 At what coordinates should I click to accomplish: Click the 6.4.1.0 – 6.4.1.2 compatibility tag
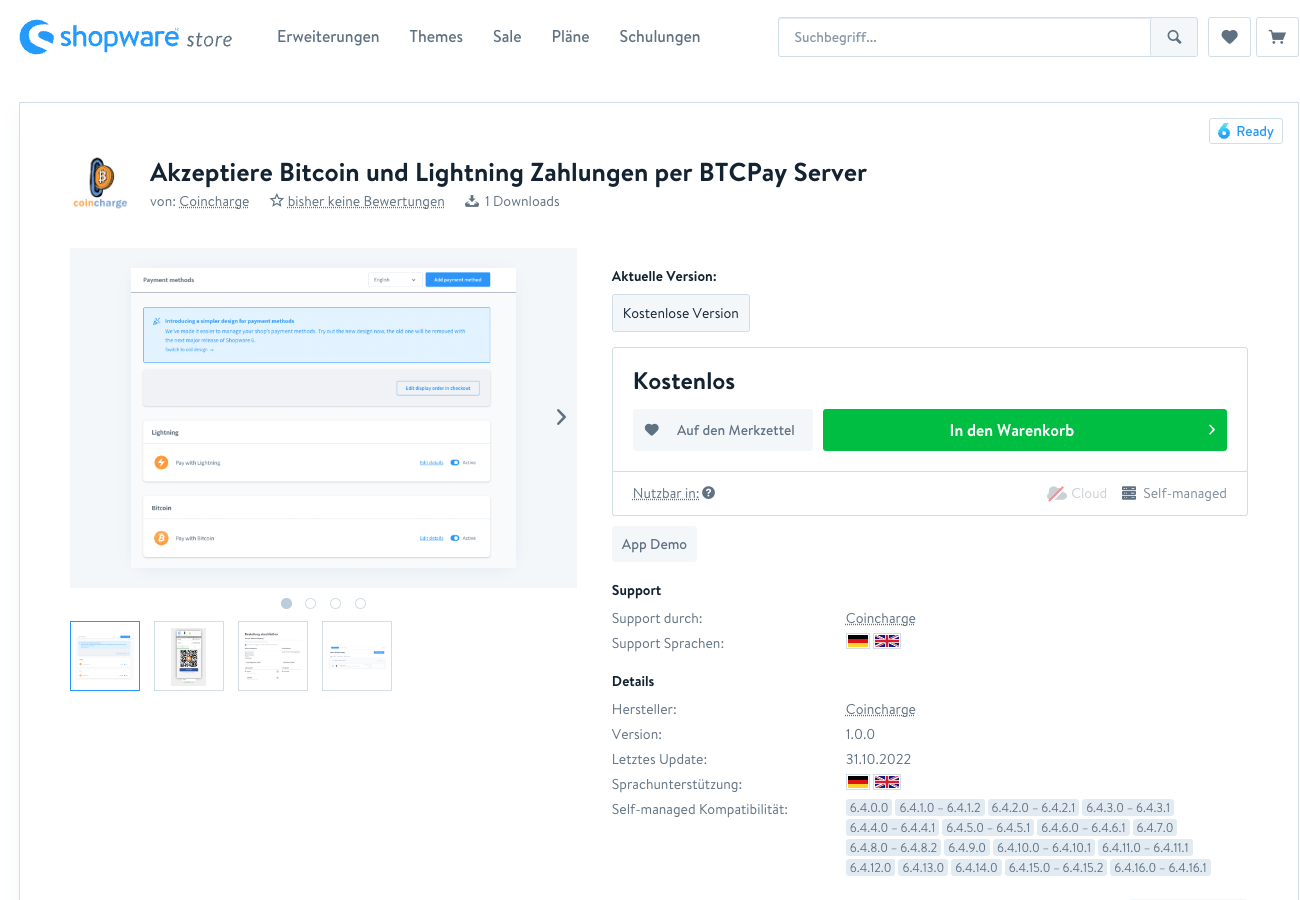(940, 807)
